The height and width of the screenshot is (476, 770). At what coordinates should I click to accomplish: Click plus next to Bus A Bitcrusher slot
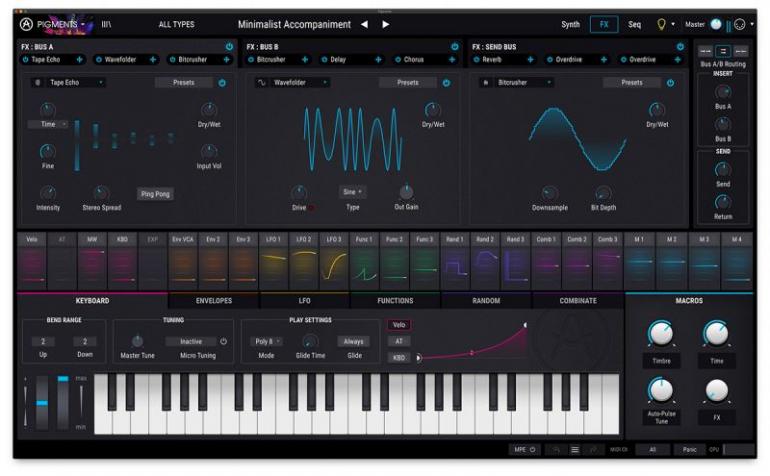pos(226,59)
